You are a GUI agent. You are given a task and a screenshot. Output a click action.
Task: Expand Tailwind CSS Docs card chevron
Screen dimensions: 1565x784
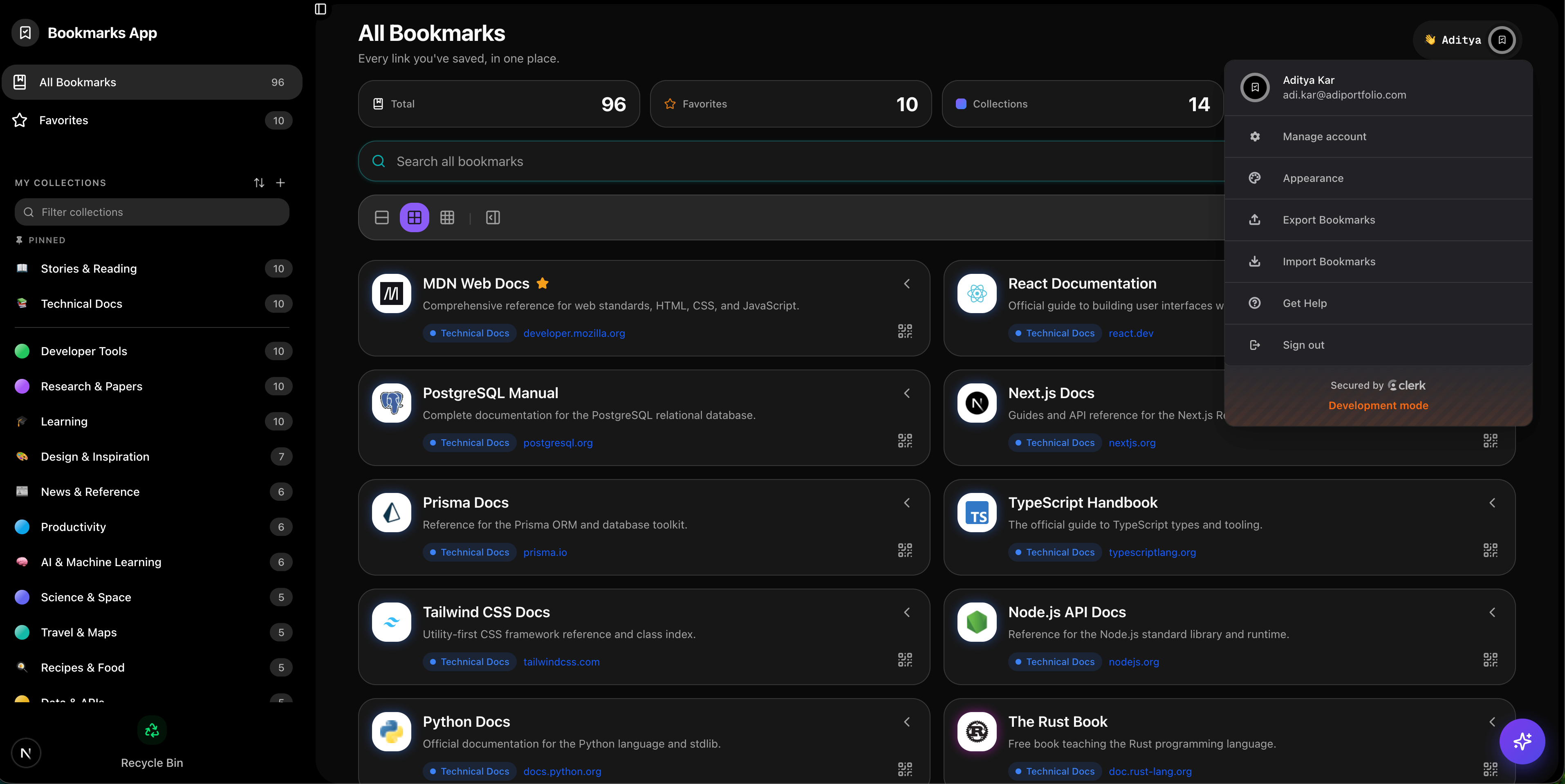point(907,612)
